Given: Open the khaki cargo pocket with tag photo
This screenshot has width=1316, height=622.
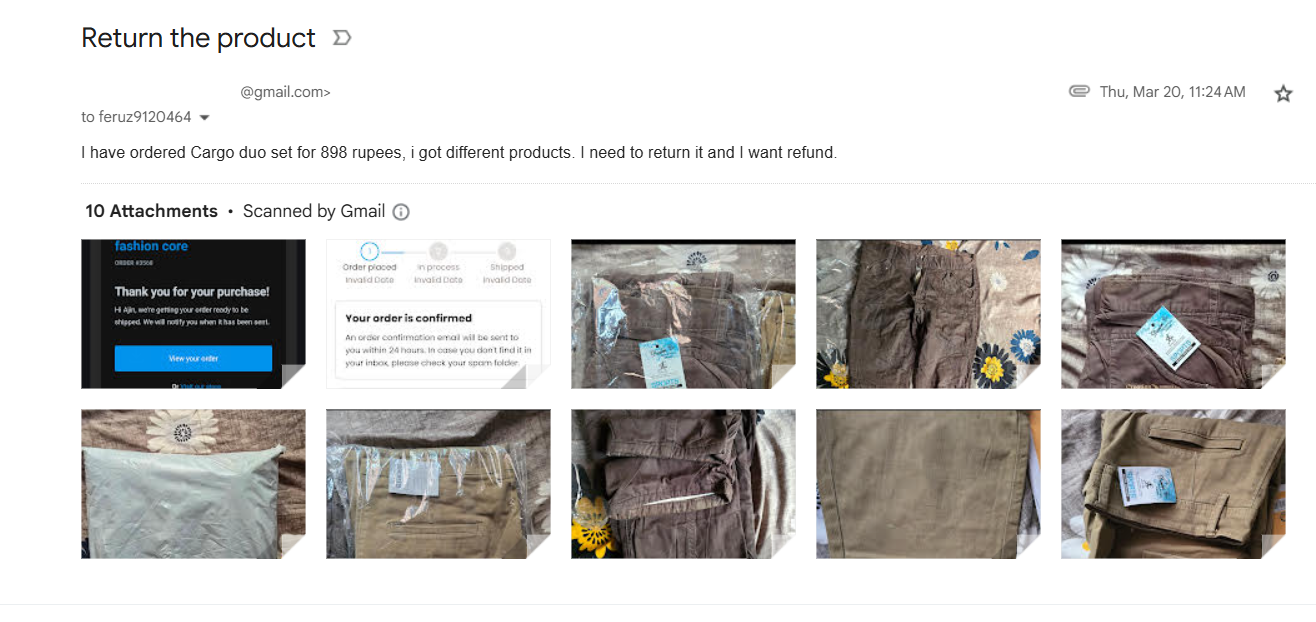Looking at the screenshot, I should point(1173,484).
